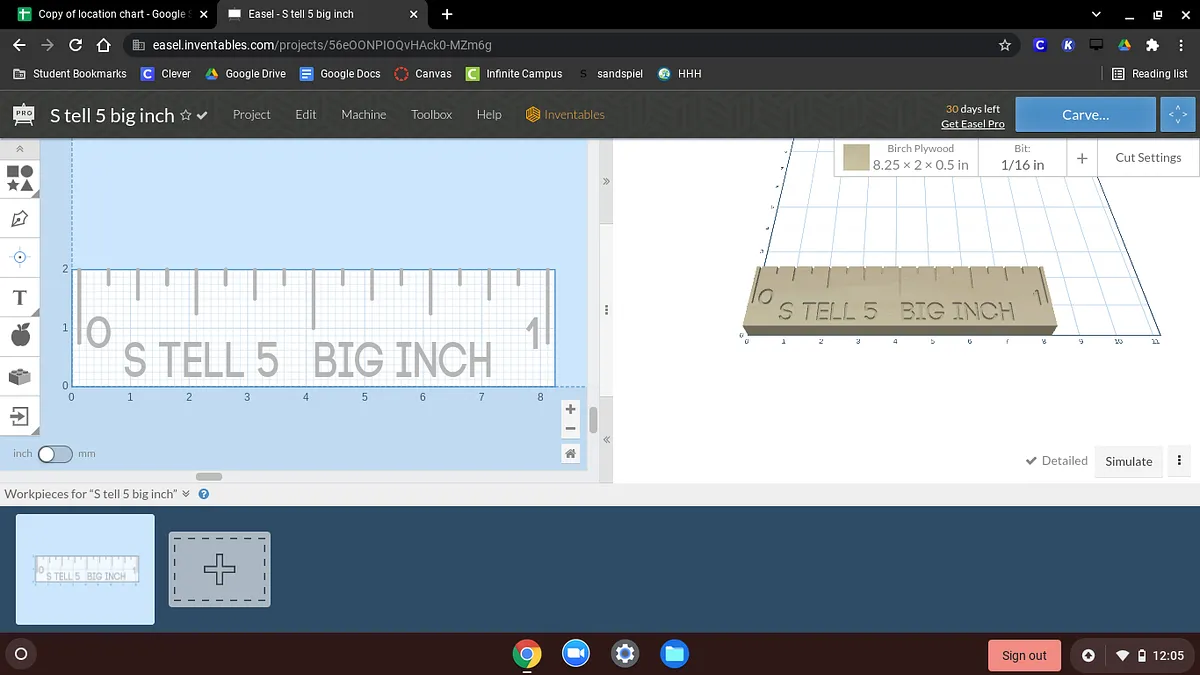This screenshot has height=675, width=1200.
Task: Open the Toolbox menu
Action: [x=431, y=115]
